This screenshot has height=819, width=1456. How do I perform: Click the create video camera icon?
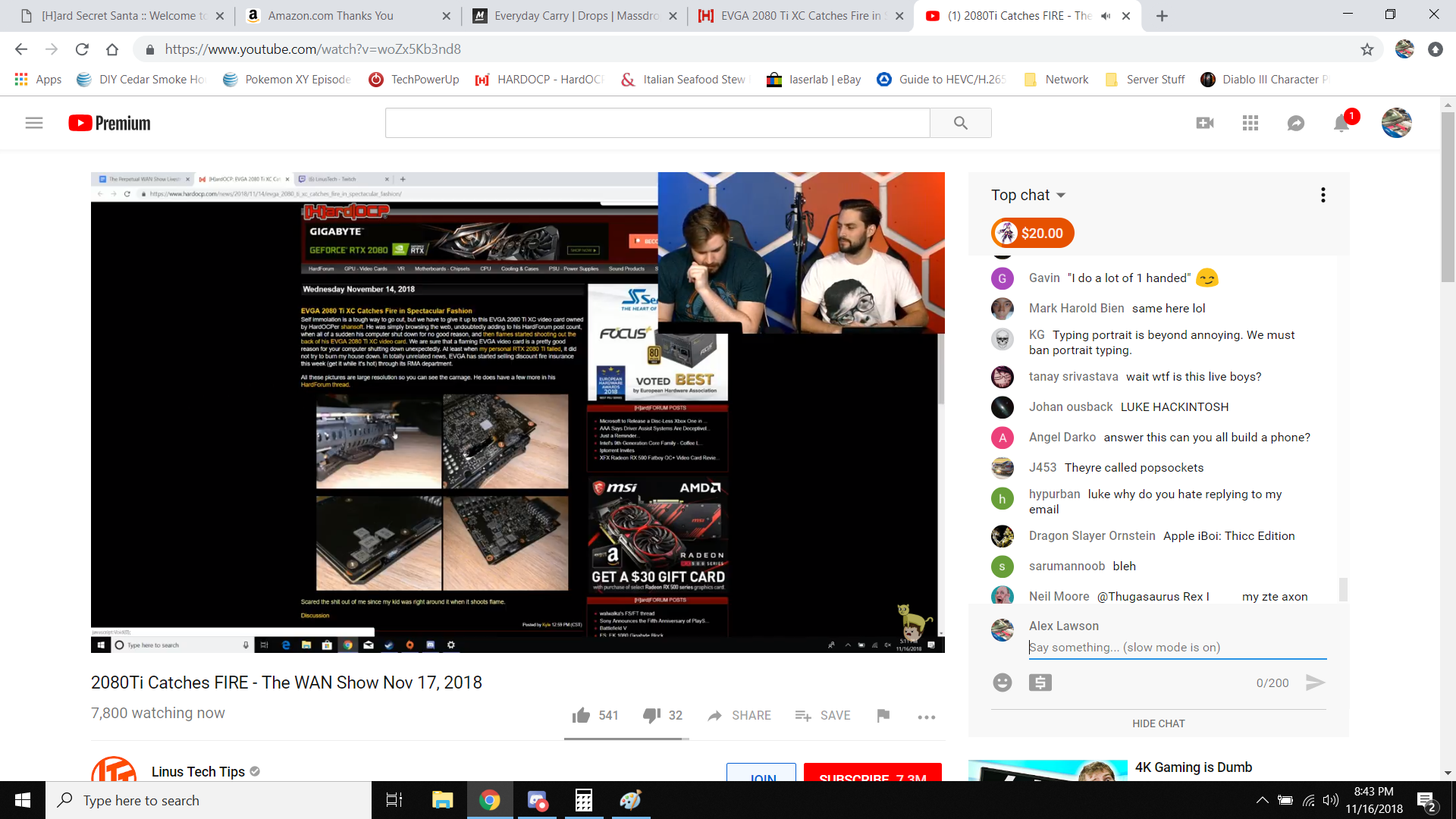coord(1205,123)
